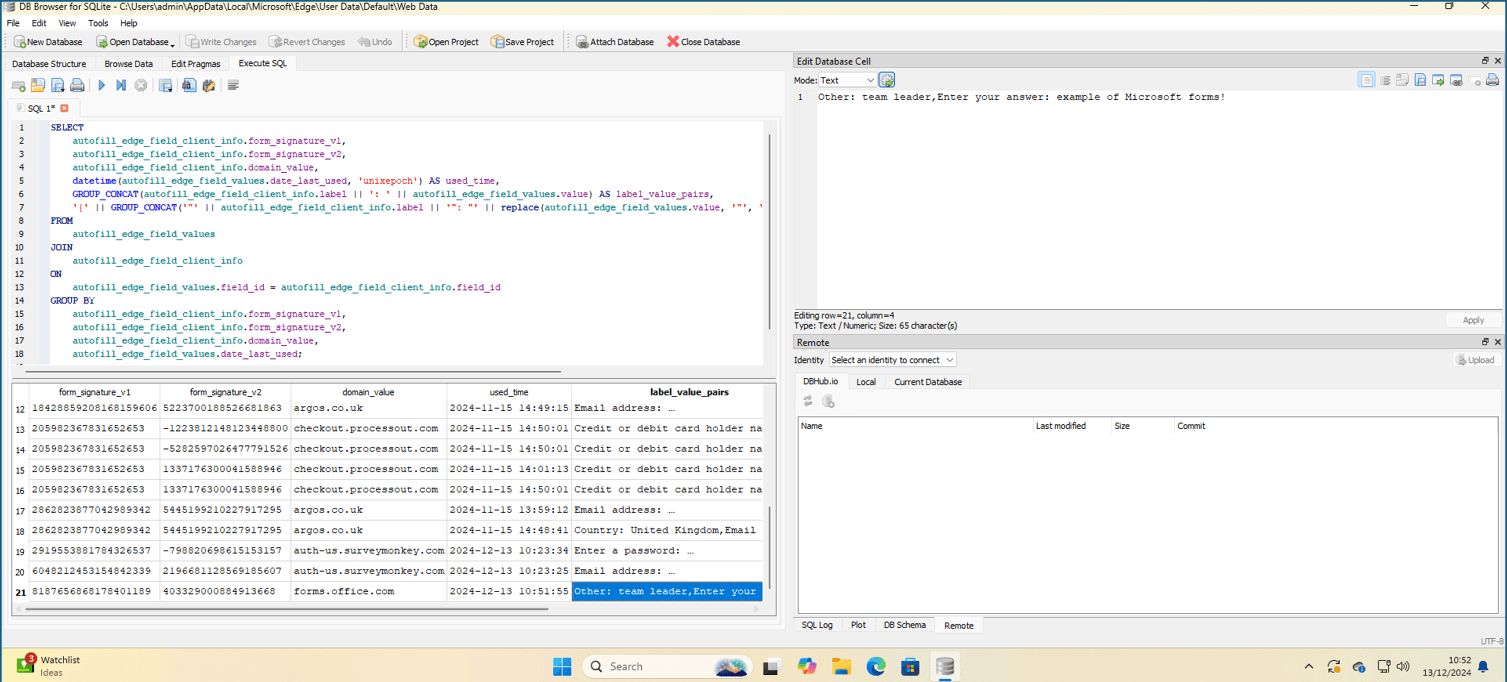Stop the running SQL query
1507x682 pixels.
click(139, 85)
